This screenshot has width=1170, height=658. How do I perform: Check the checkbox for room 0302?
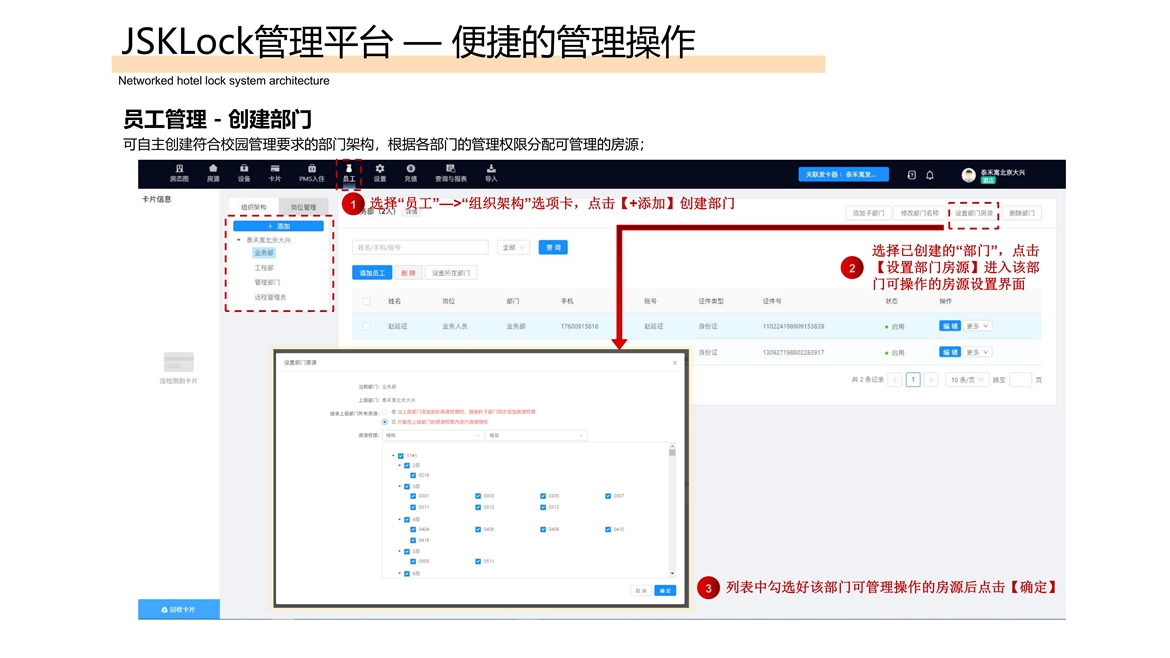pyautogui.click(x=478, y=496)
